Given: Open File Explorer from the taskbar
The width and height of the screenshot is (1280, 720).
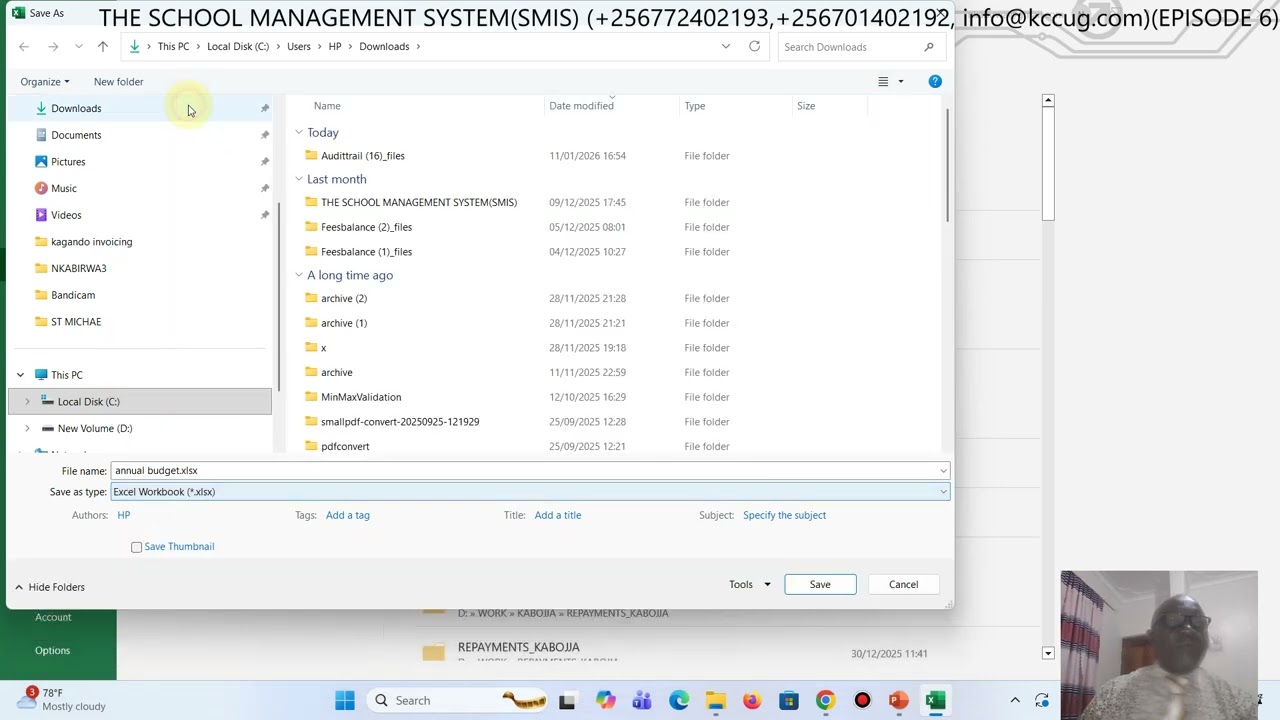Looking at the screenshot, I should pyautogui.click(x=715, y=700).
